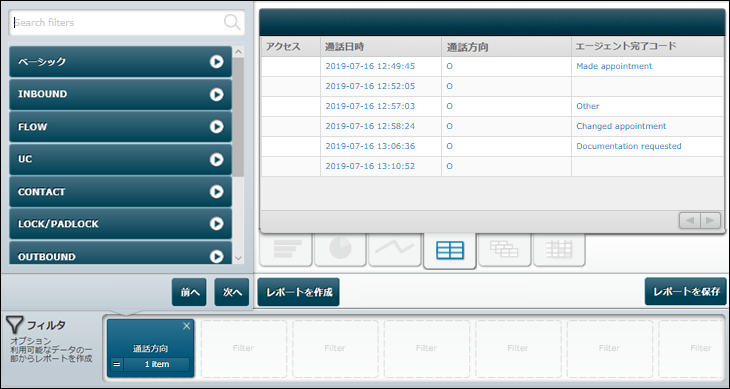Select the bar chart view icon
Viewport: 730px width, 389px height.
pos(285,249)
